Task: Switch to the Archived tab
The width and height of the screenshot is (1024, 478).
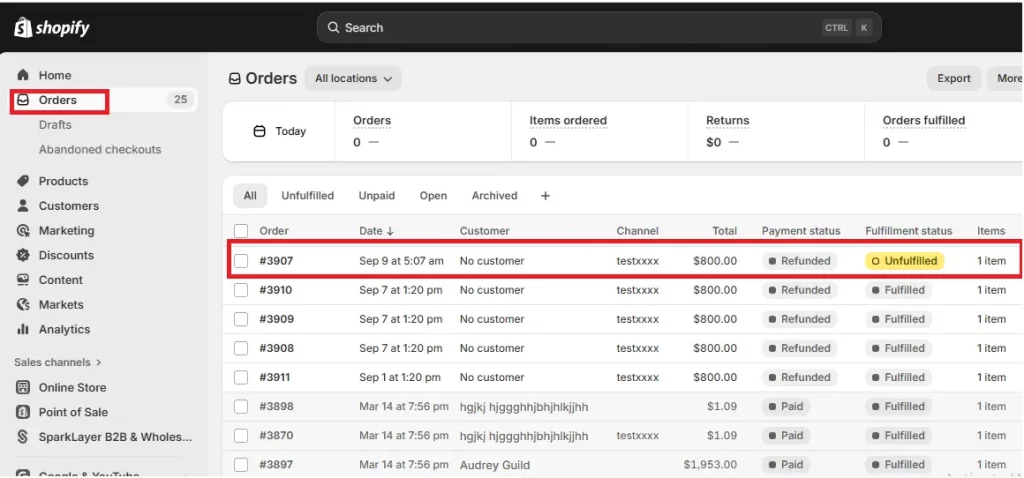Action: 494,196
